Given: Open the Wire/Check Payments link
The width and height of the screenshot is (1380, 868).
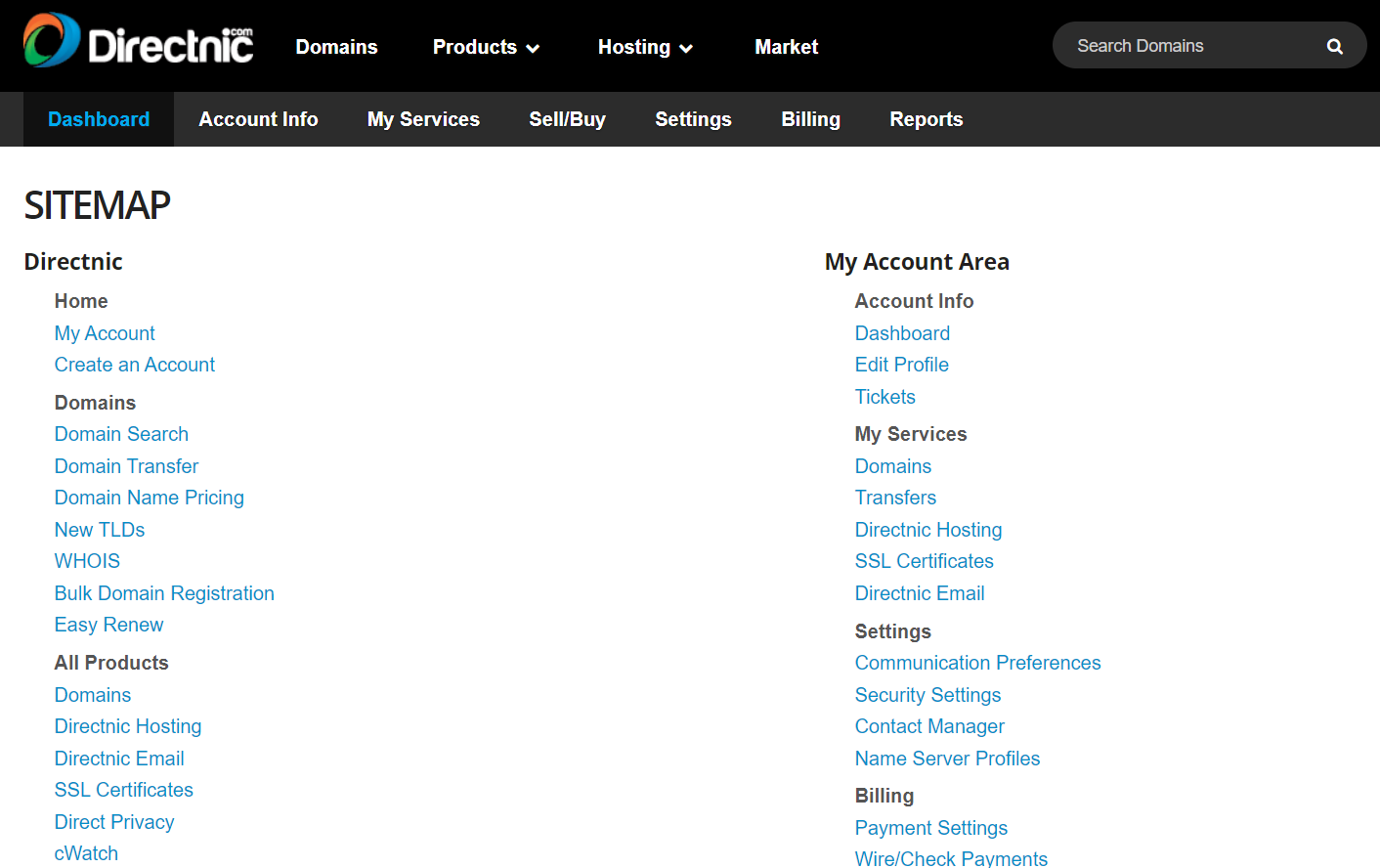Looking at the screenshot, I should pos(951,858).
